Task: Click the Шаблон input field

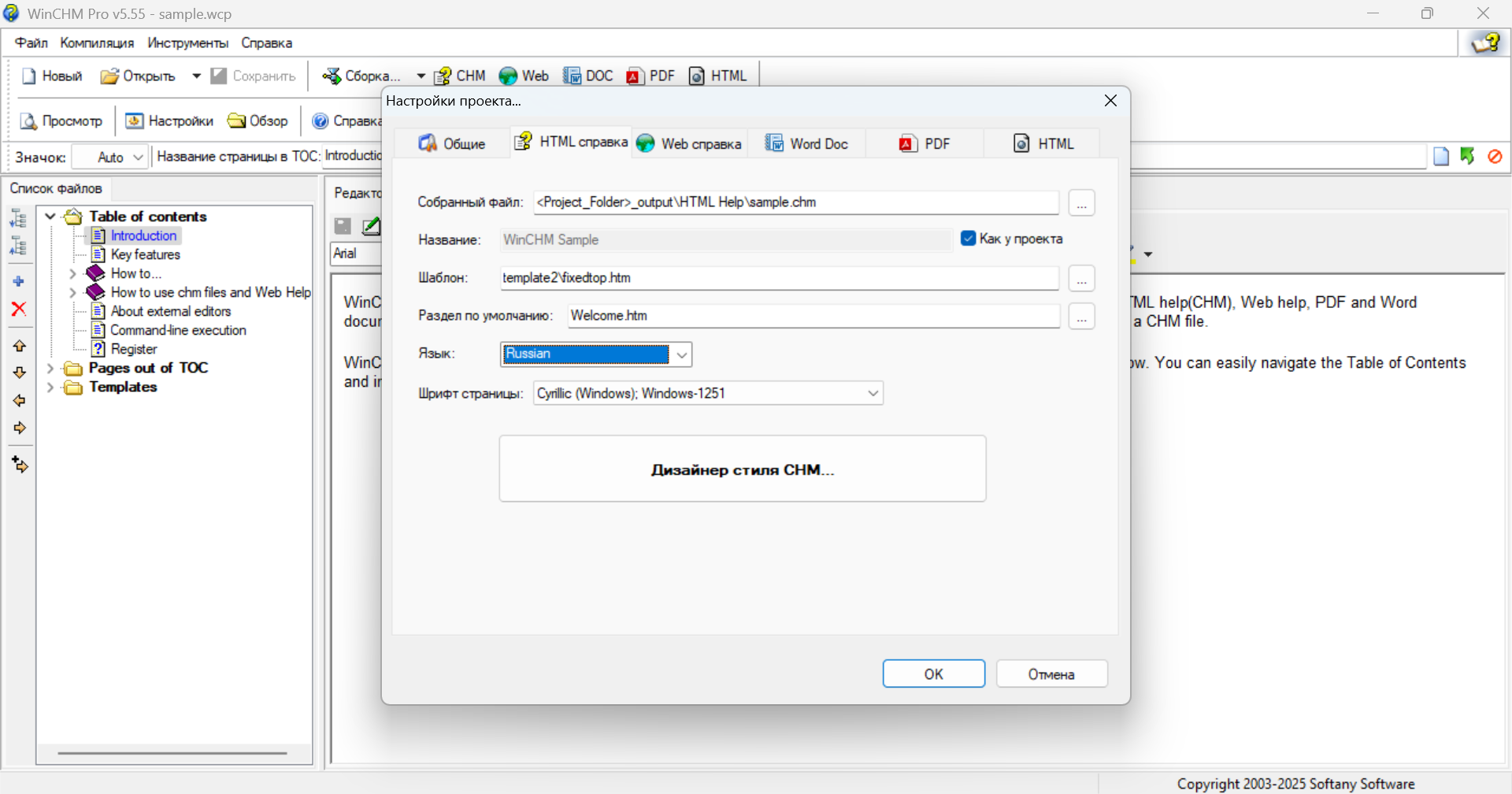Action: [779, 278]
